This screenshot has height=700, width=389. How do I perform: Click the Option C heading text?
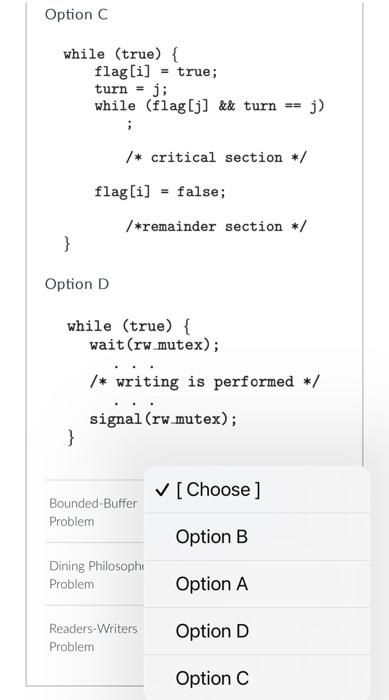76,15
